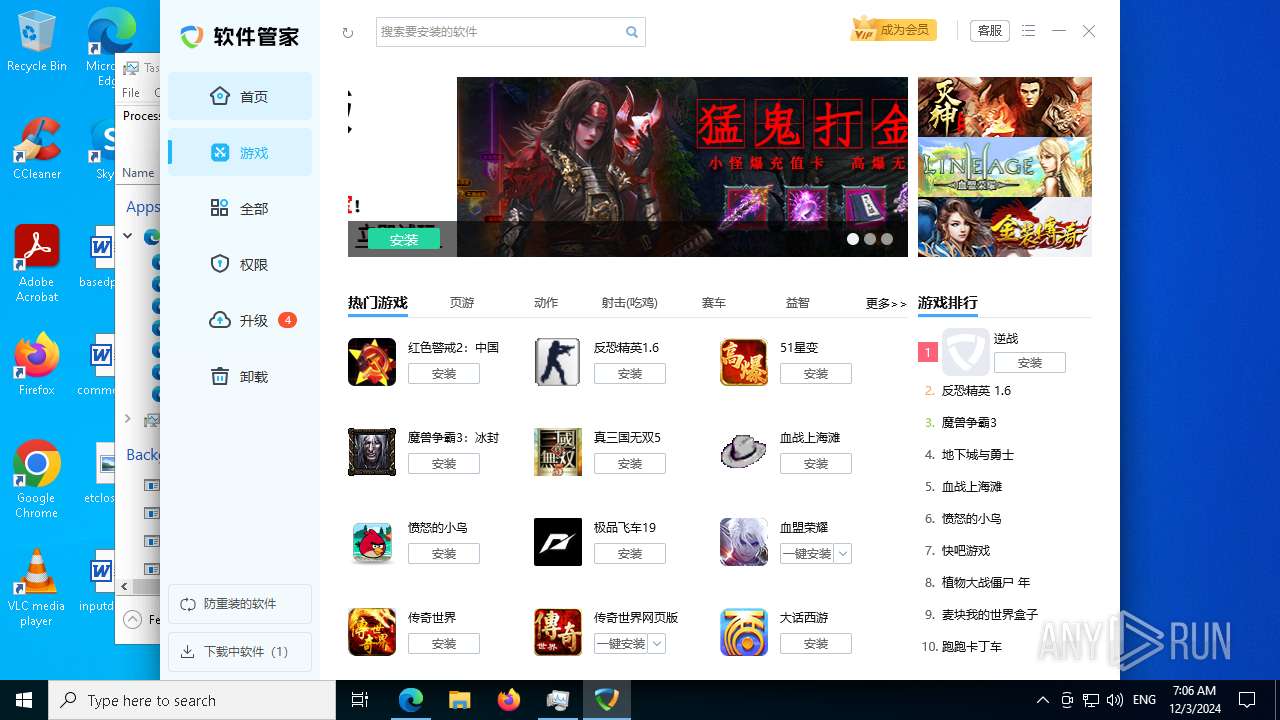Open the Lineage banner thumbnail
Image resolution: width=1280 pixels, height=720 pixels.
pos(1005,167)
